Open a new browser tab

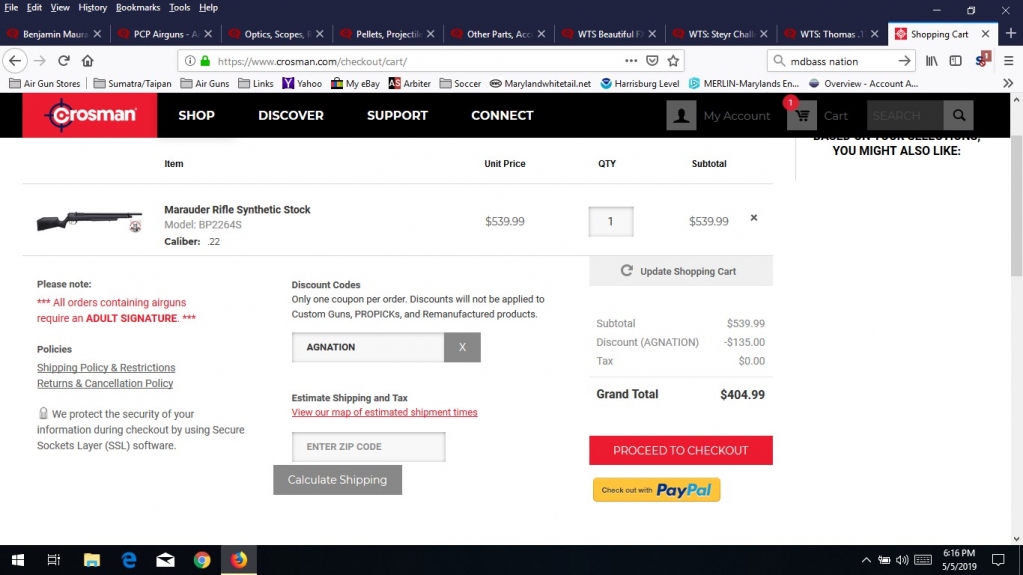click(1010, 33)
